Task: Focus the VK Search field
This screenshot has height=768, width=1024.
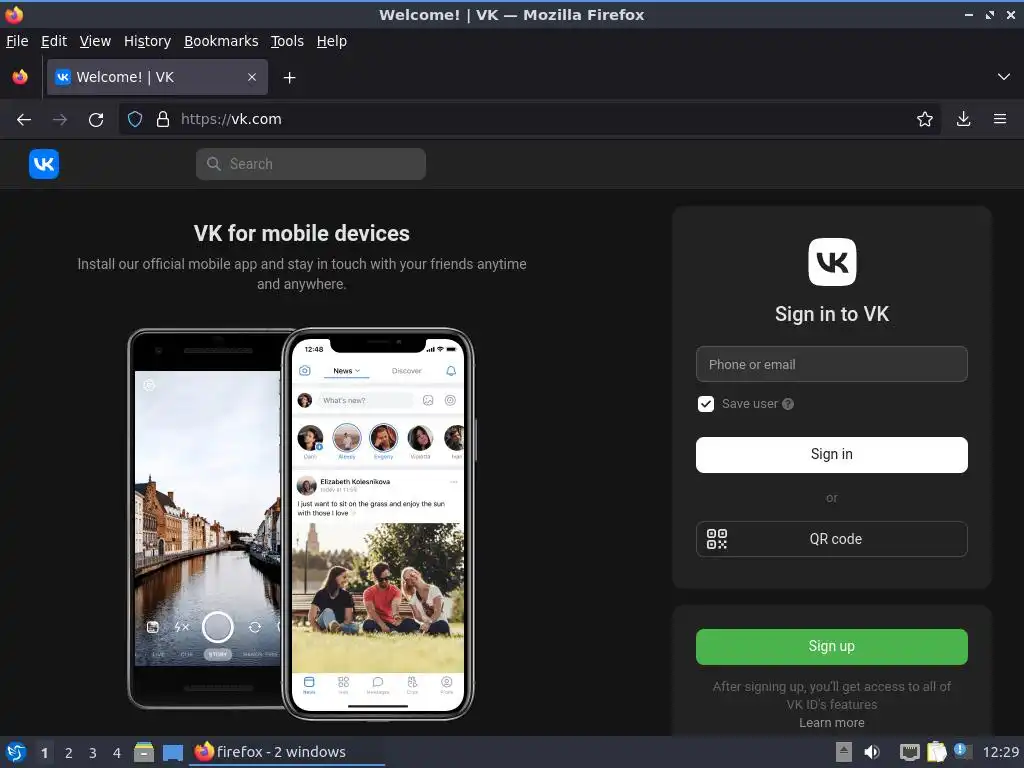Action: click(x=311, y=164)
